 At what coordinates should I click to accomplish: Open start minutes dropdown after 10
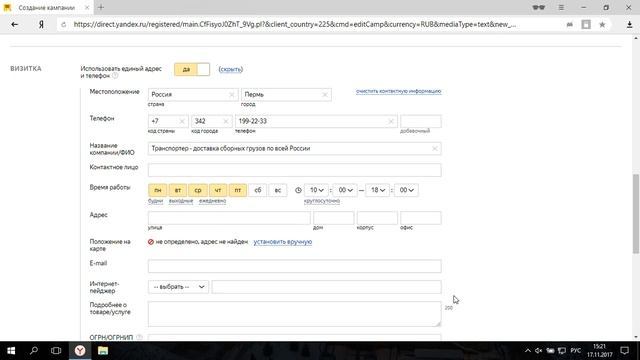pyautogui.click(x=345, y=190)
